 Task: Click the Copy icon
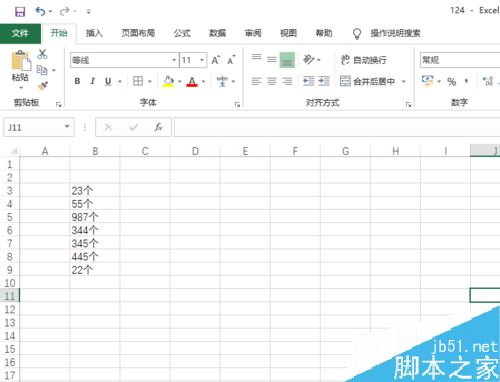(x=42, y=70)
